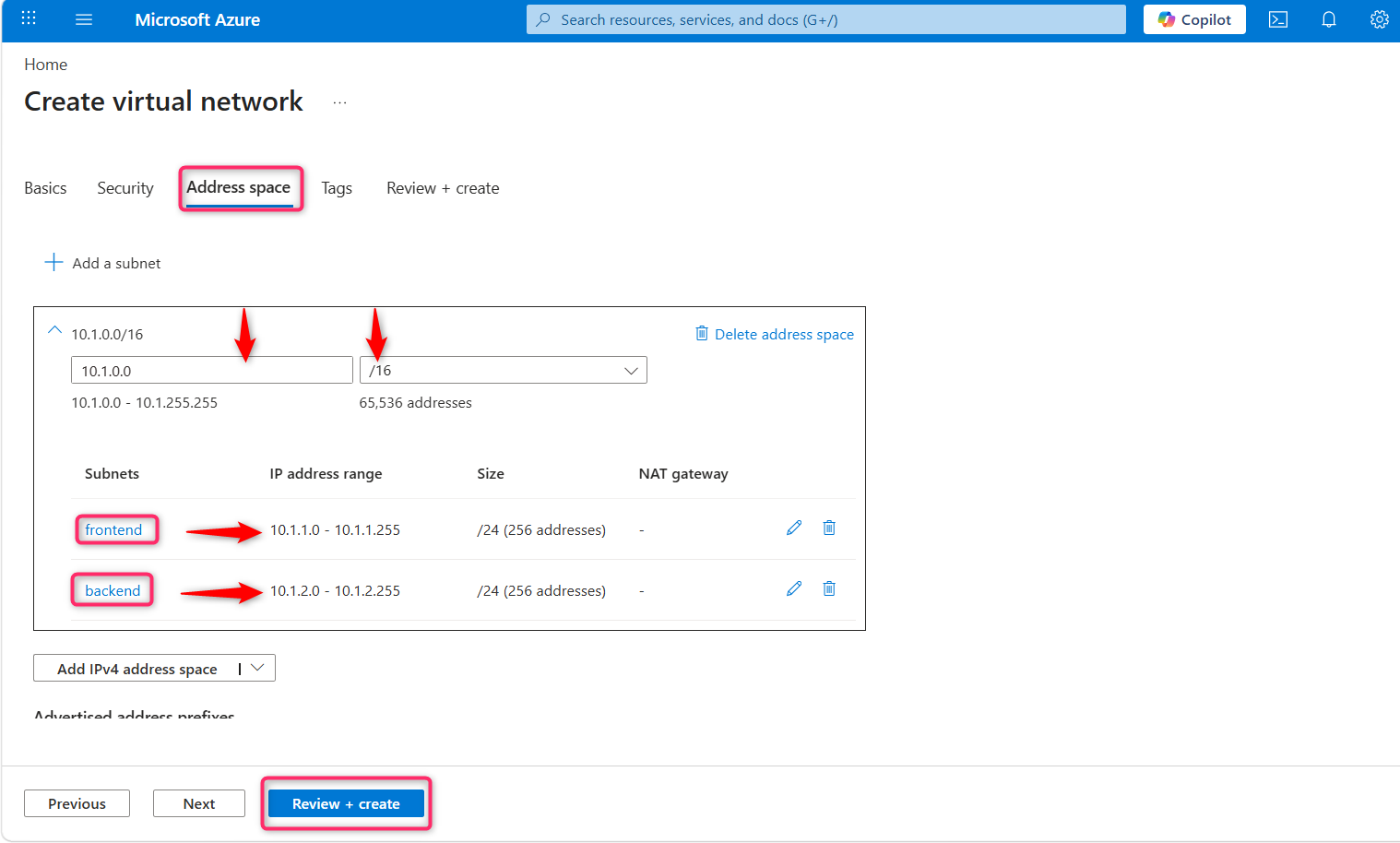
Task: Collapse the 10.1.0.0/16 address space section
Action: coord(54,330)
